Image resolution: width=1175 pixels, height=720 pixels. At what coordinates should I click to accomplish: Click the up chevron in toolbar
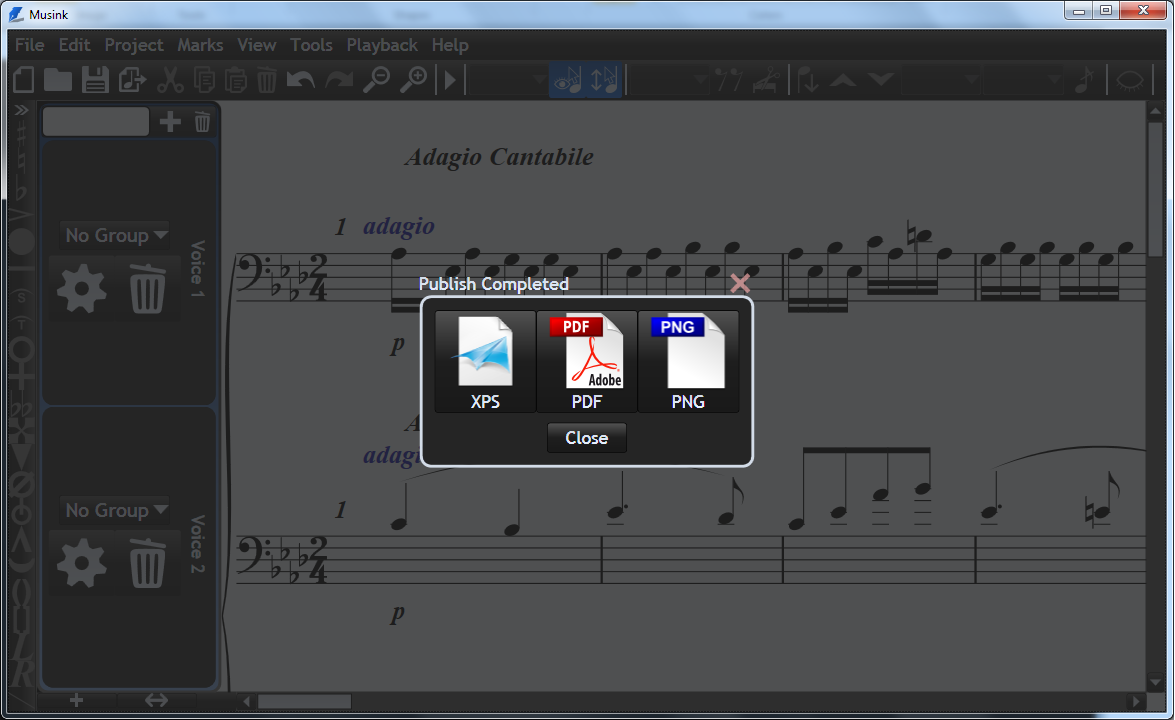843,79
